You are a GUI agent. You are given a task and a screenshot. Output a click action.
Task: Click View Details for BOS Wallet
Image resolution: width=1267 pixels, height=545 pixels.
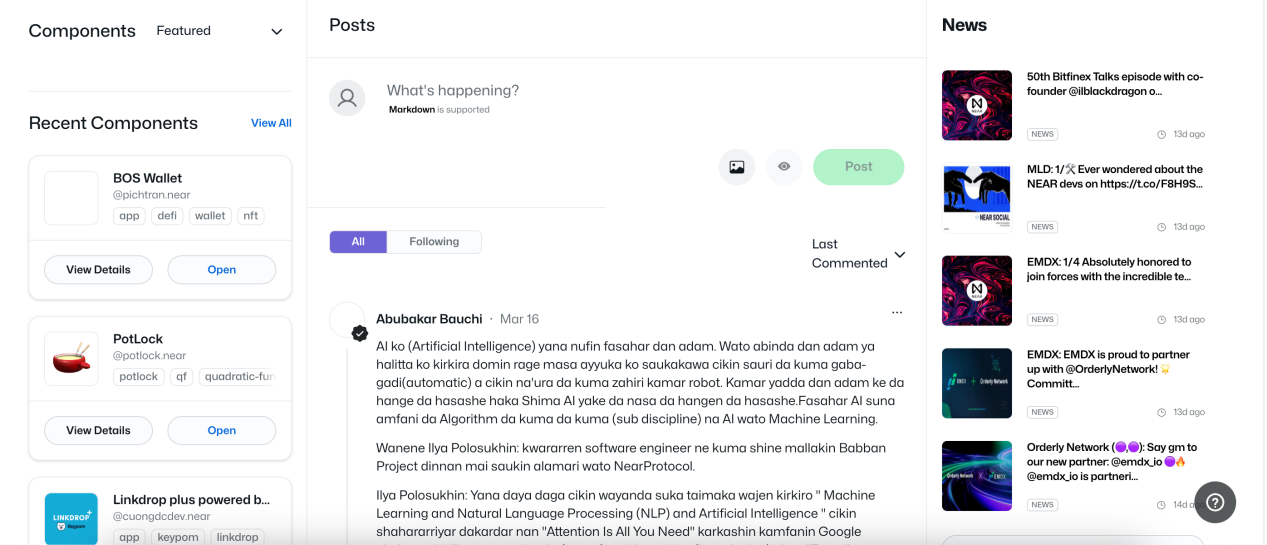[98, 270]
